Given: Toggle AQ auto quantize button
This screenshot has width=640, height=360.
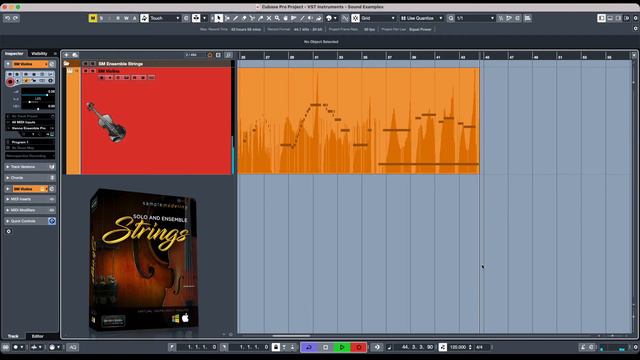Looking at the screenshot, I should click(x=73, y=347).
